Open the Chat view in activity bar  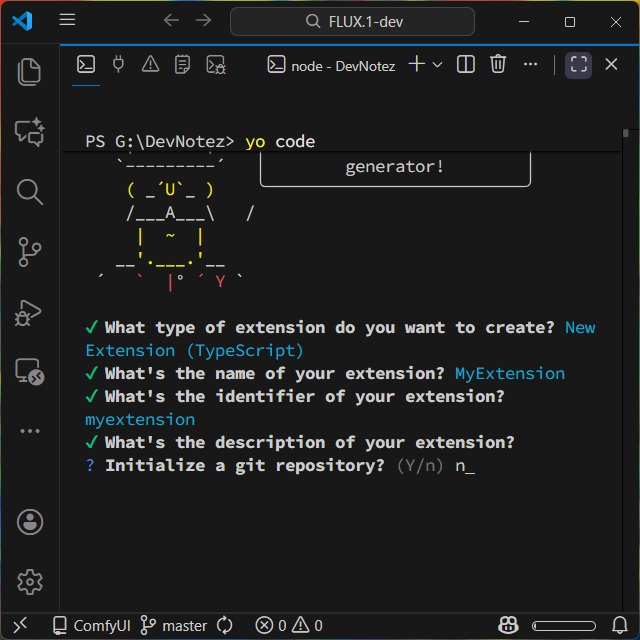click(30, 131)
